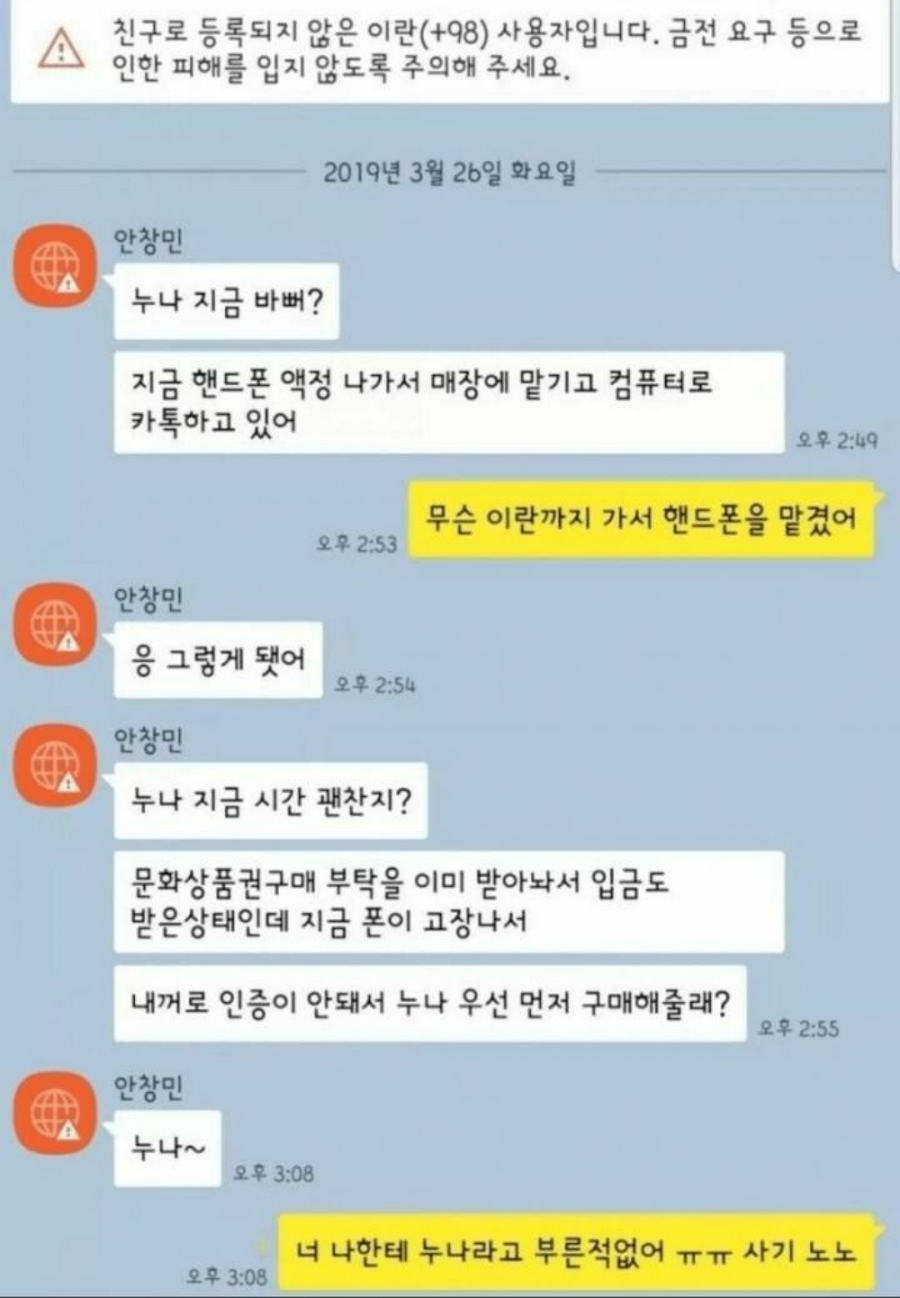Select the "누나 지금 바빠?" message bubble
The image size is (900, 1298).
(226, 301)
